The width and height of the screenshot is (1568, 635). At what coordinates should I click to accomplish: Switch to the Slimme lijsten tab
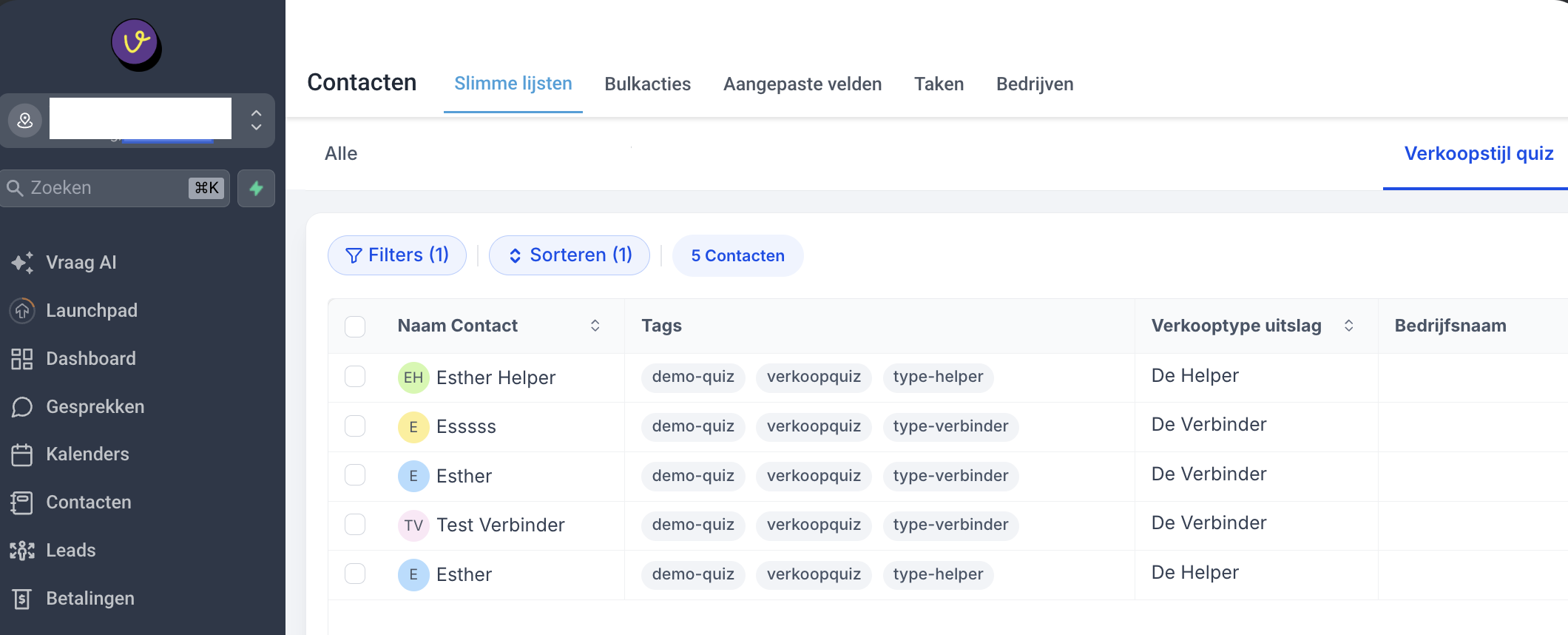click(513, 84)
